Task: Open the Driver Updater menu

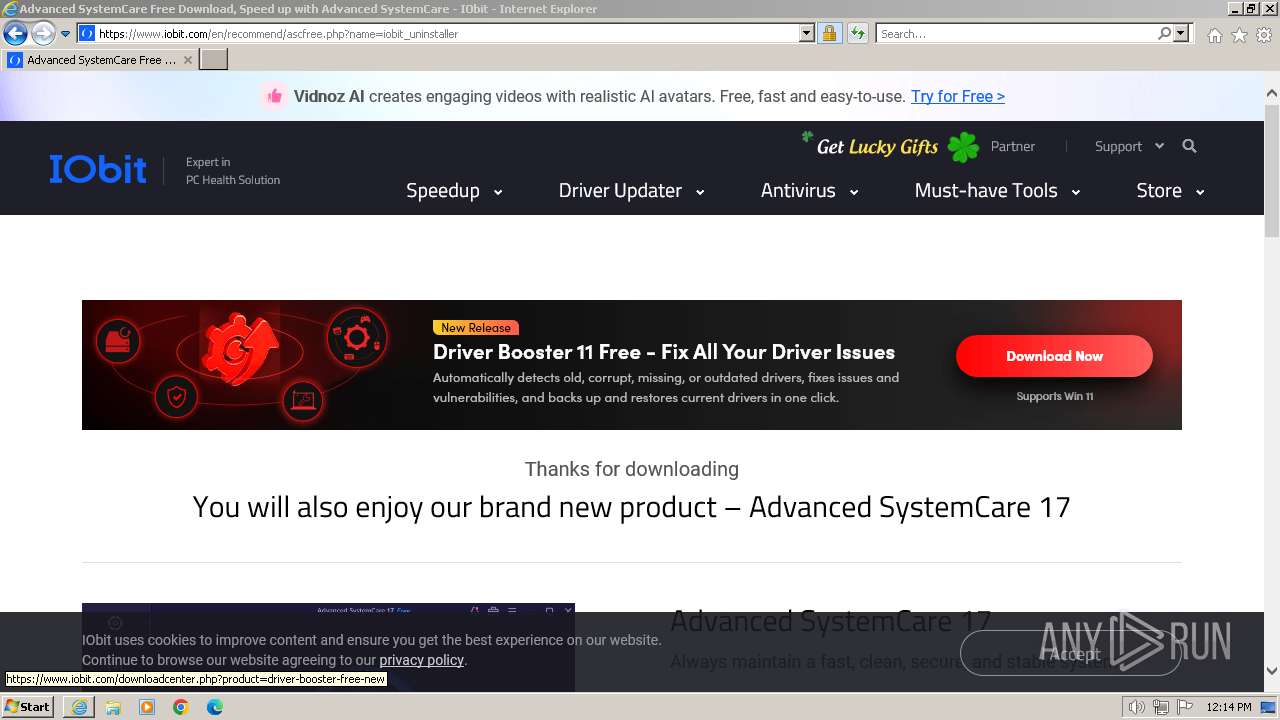Action: pyautogui.click(x=631, y=191)
